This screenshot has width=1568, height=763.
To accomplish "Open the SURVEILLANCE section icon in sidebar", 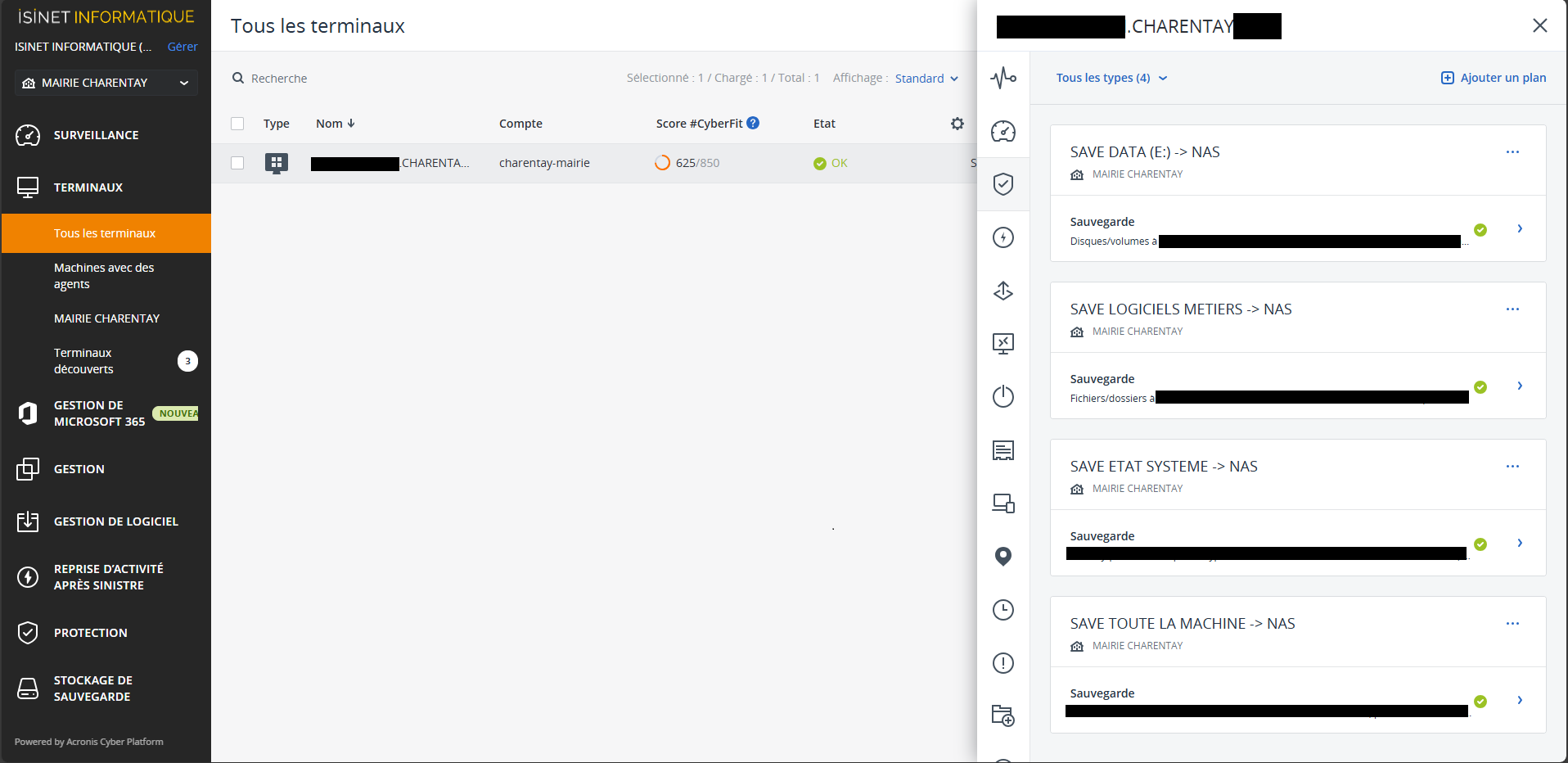I will [28, 135].
